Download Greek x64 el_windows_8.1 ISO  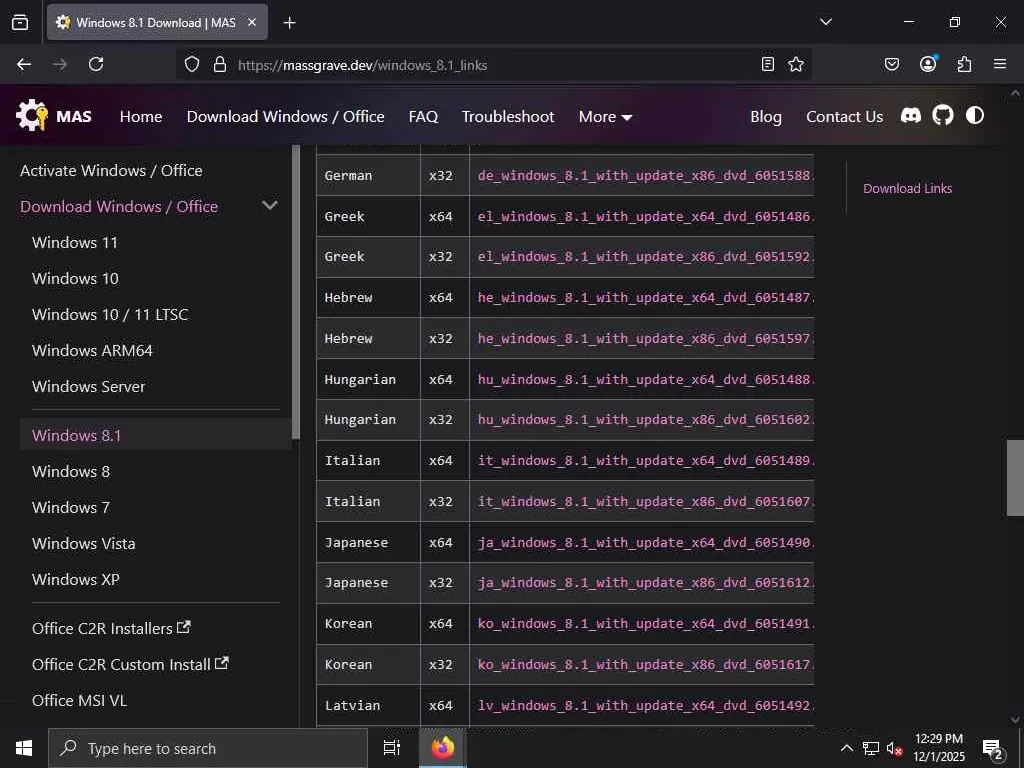coord(645,216)
